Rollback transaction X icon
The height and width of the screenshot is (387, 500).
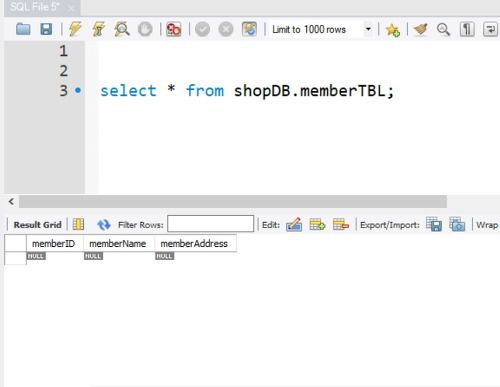click(226, 29)
